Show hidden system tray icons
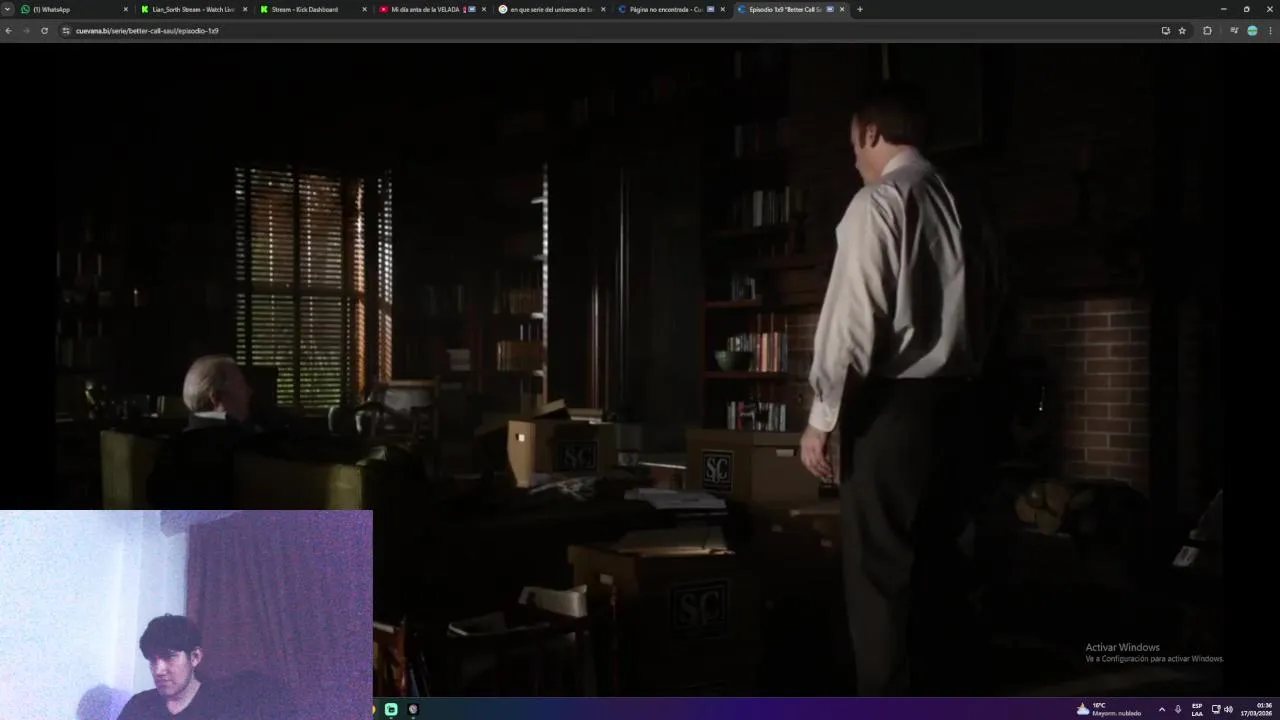The height and width of the screenshot is (720, 1280). [1161, 709]
